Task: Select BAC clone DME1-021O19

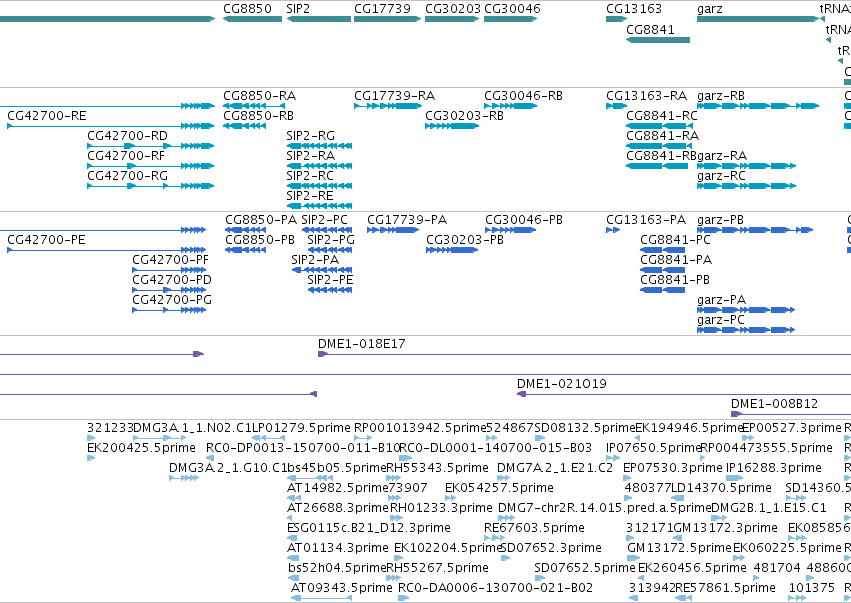Action: click(x=684, y=395)
